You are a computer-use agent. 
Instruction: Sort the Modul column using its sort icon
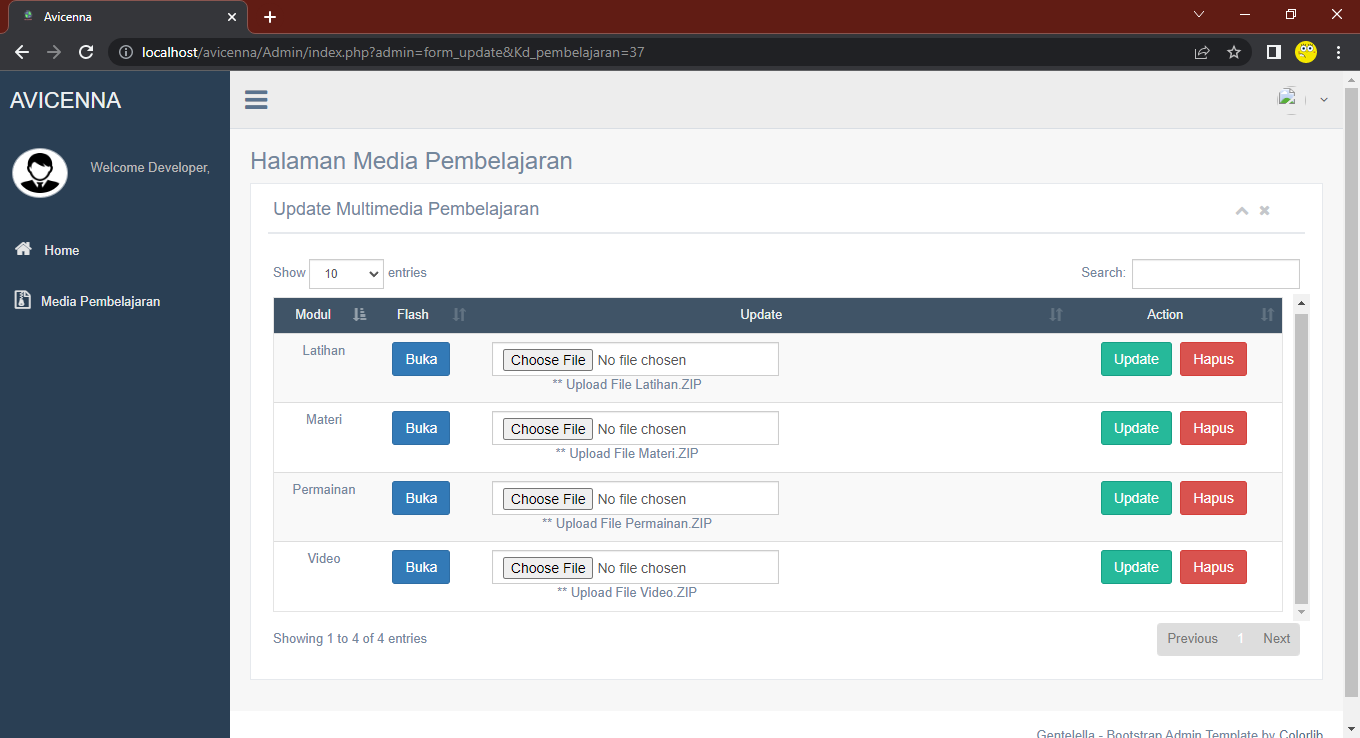[360, 314]
